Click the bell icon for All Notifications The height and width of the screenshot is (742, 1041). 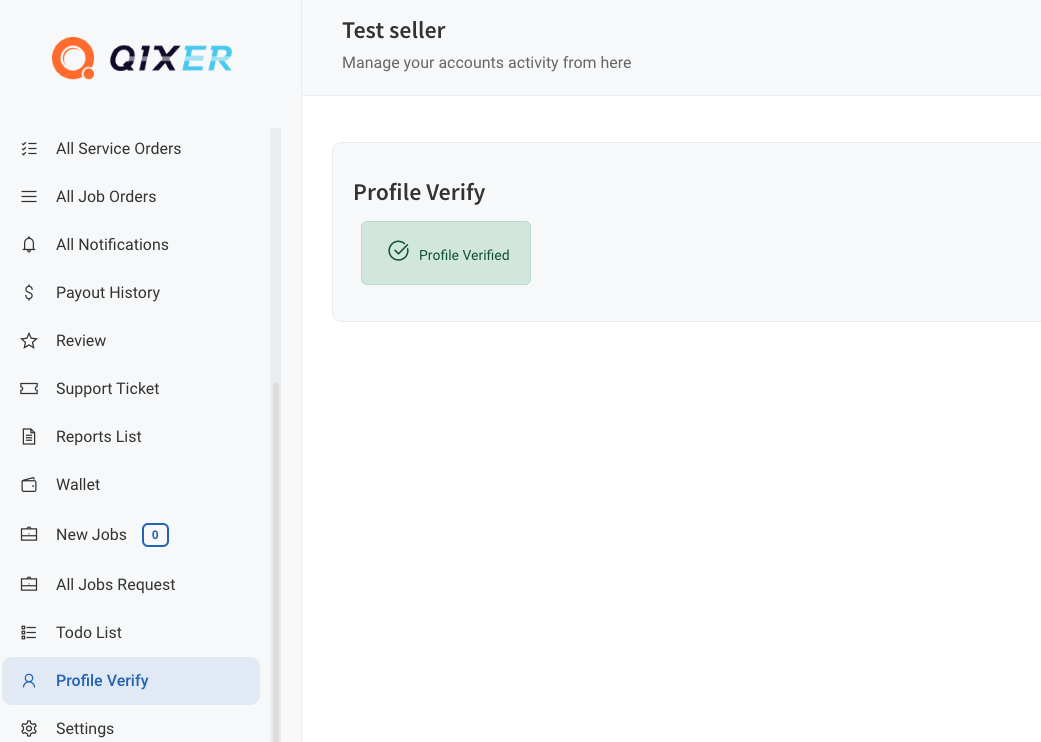[29, 245]
